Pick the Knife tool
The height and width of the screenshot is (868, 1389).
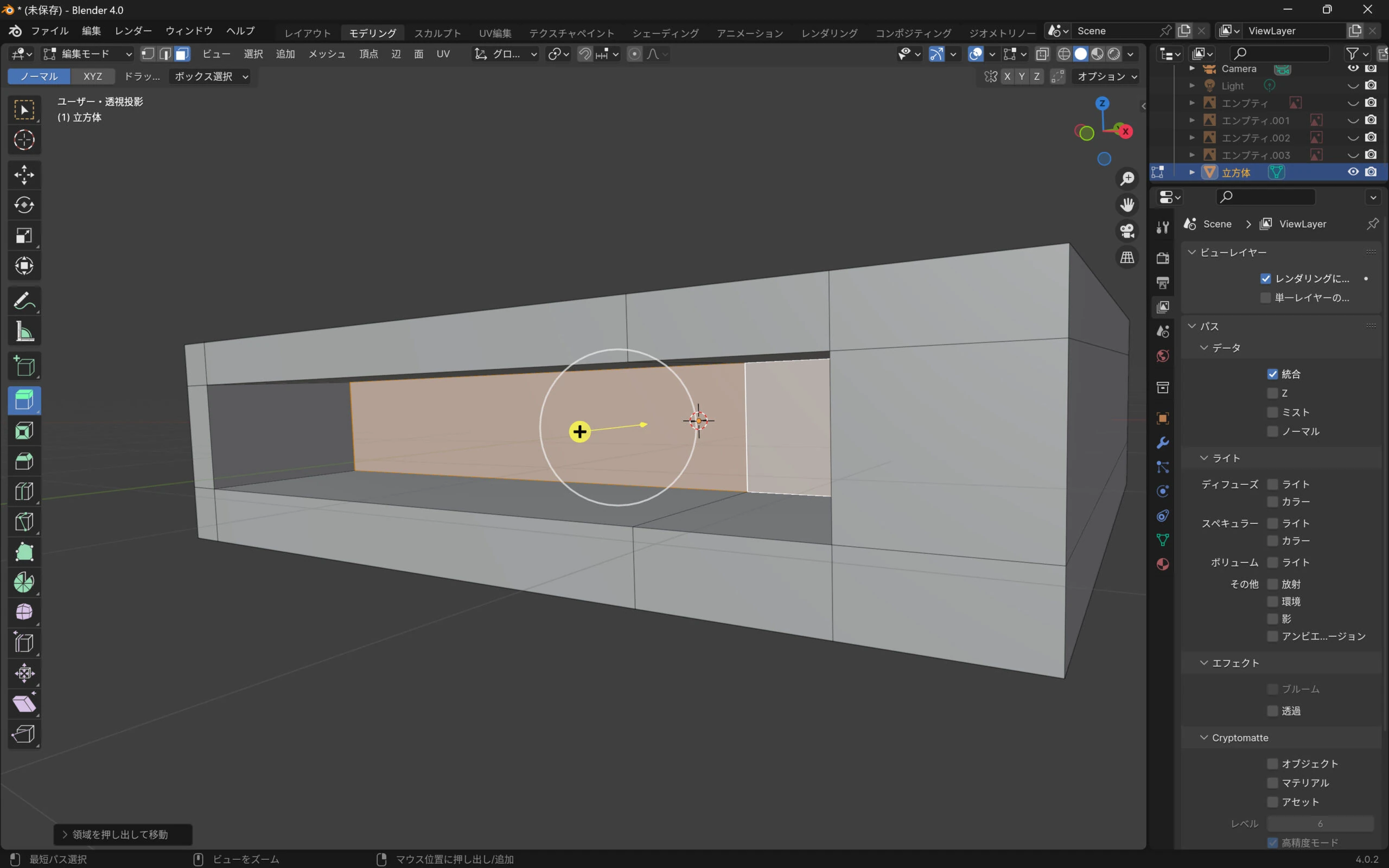pos(24,521)
